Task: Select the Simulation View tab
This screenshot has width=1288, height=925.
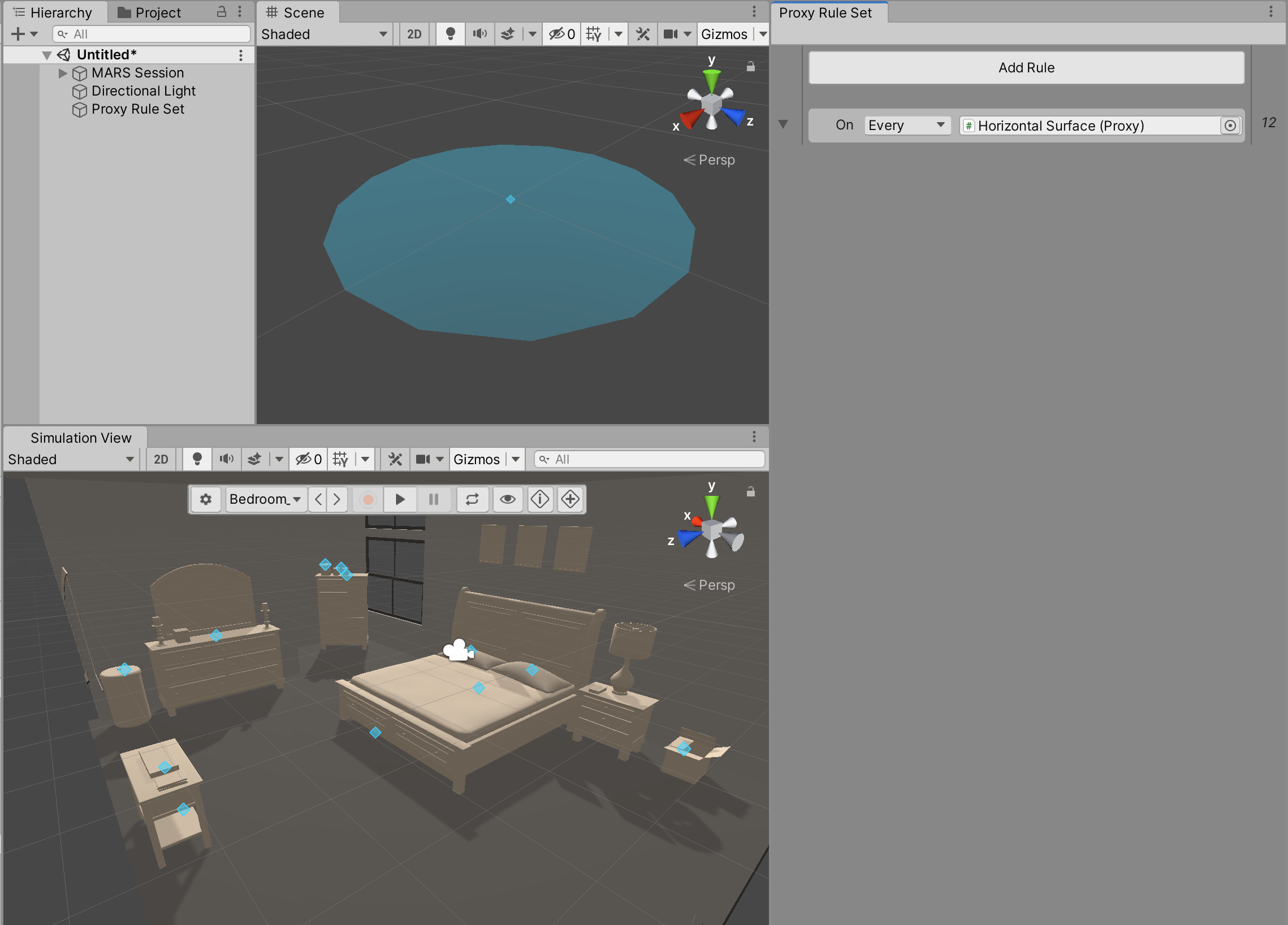Action: pos(81,438)
